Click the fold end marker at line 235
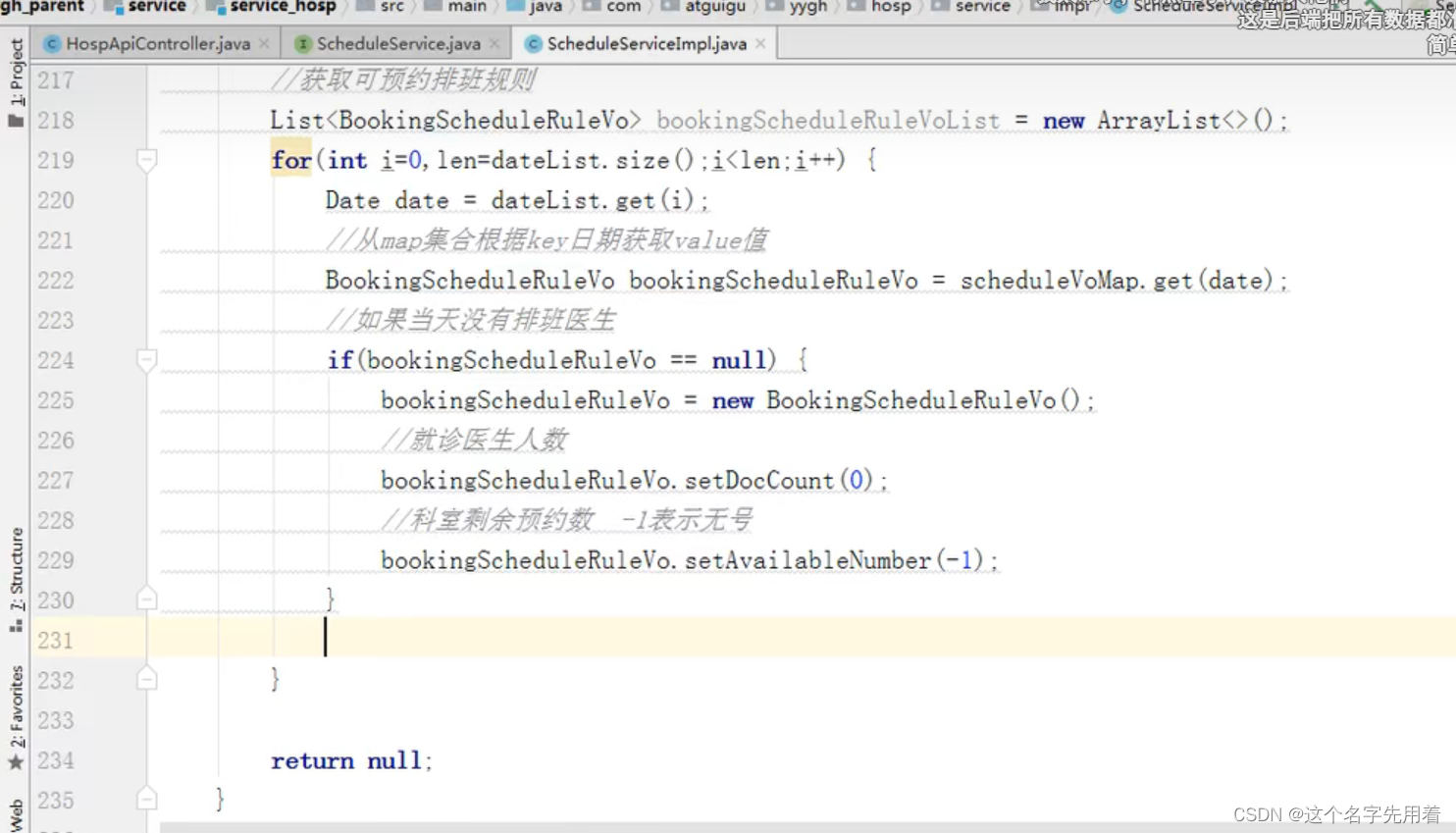 tap(146, 800)
